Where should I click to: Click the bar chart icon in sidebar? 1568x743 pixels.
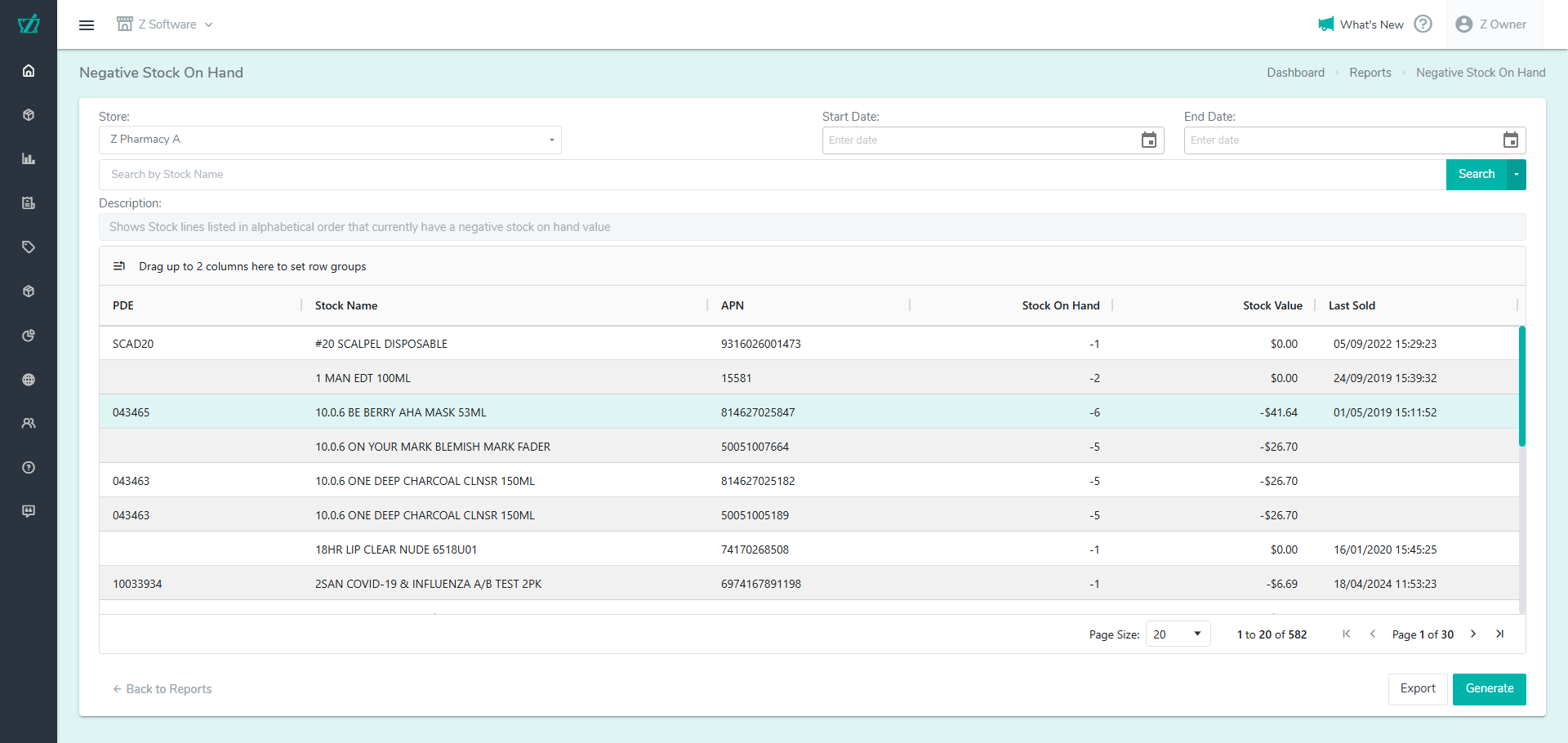(29, 159)
